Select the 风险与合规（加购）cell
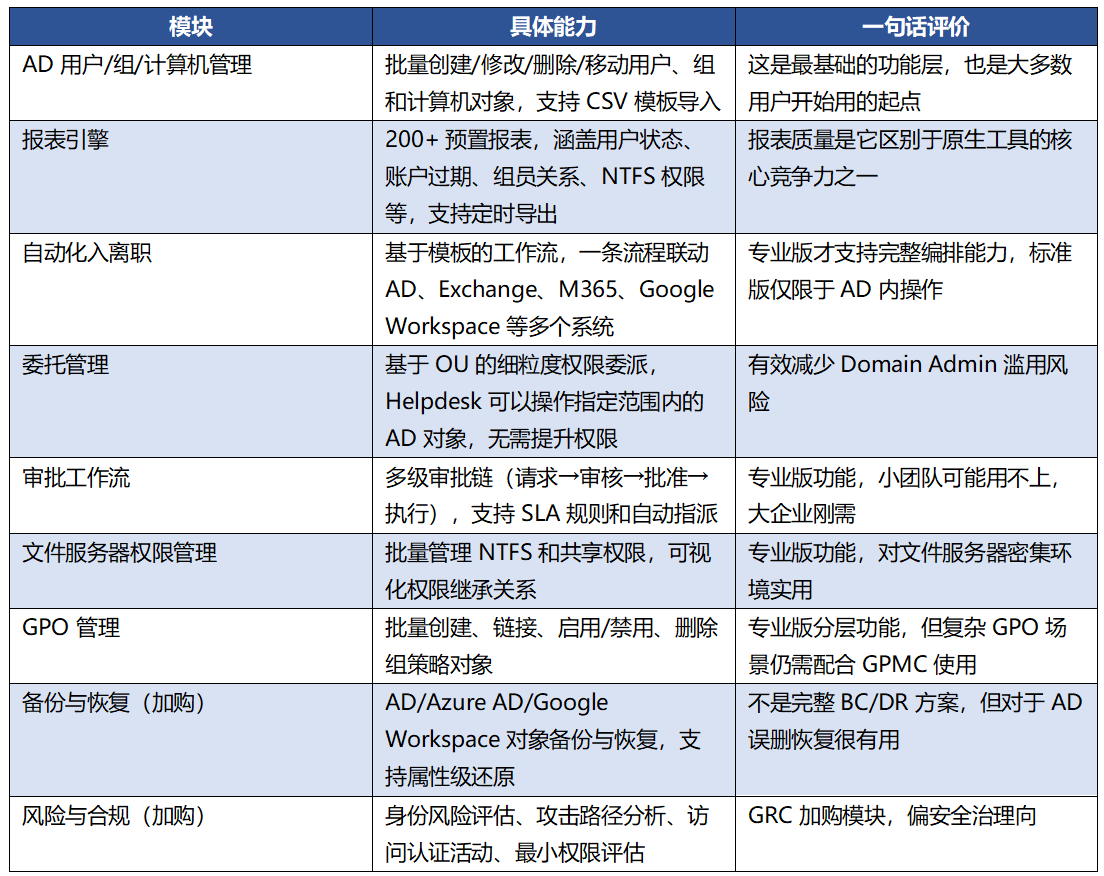The height and width of the screenshot is (876, 1104). pos(191,834)
